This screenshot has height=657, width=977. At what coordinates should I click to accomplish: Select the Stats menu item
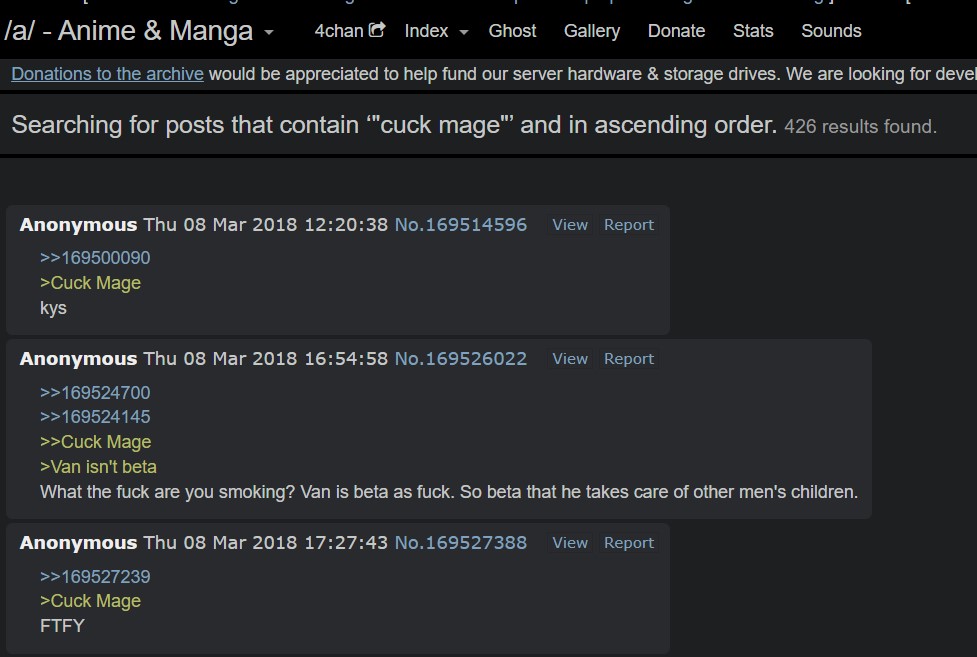(x=753, y=31)
